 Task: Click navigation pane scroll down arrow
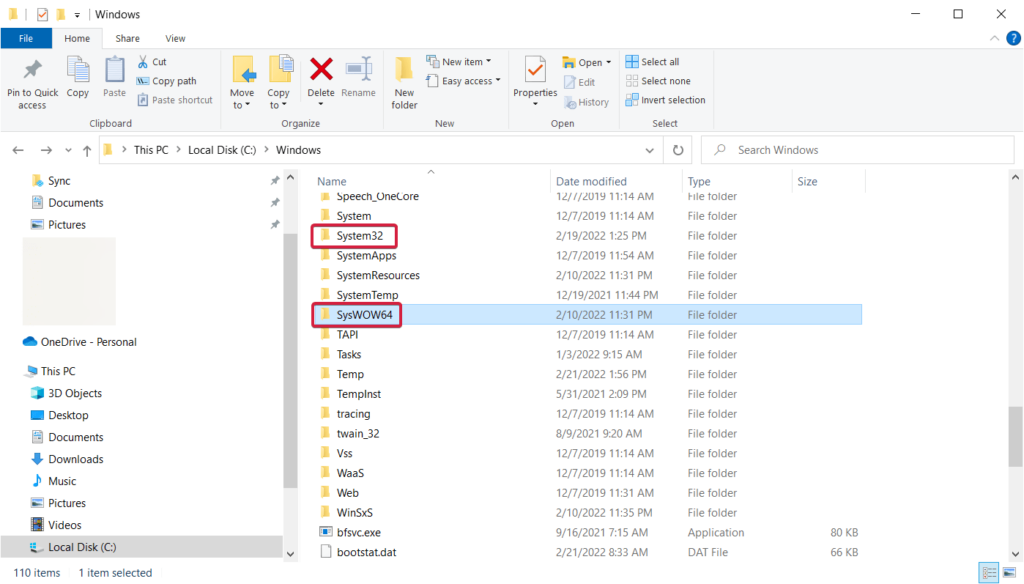pyautogui.click(x=291, y=554)
